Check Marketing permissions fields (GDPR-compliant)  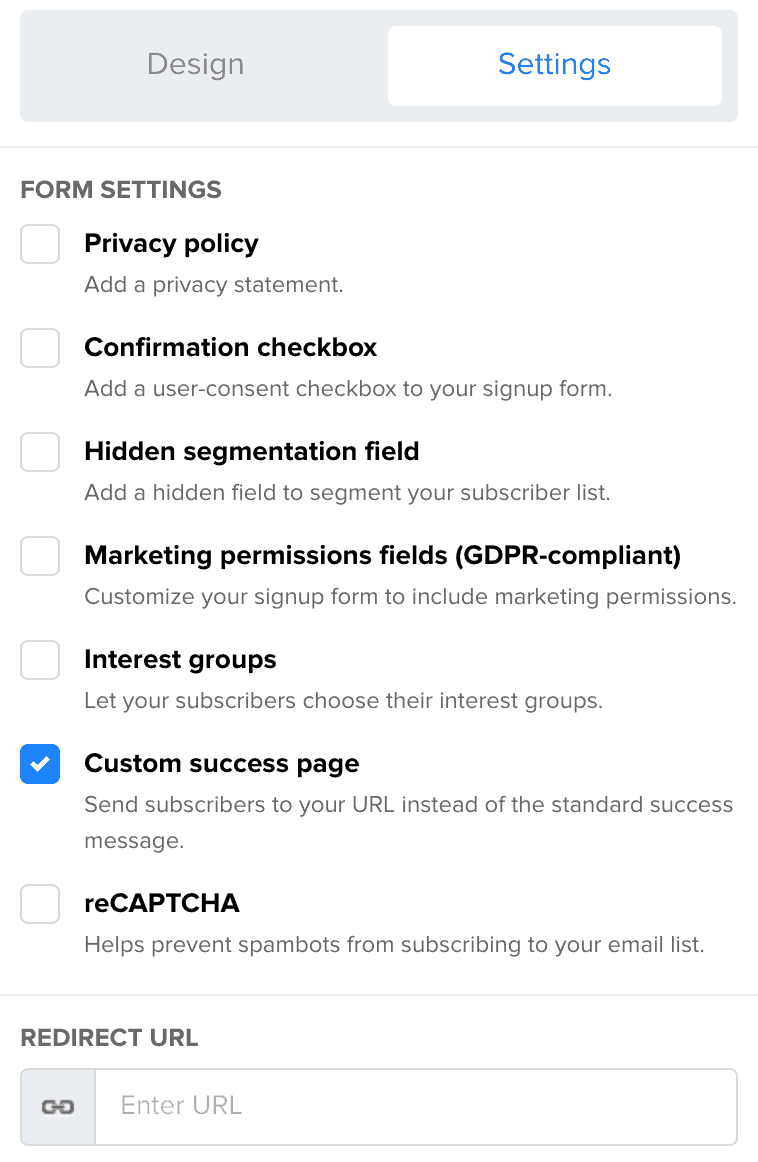click(x=40, y=556)
